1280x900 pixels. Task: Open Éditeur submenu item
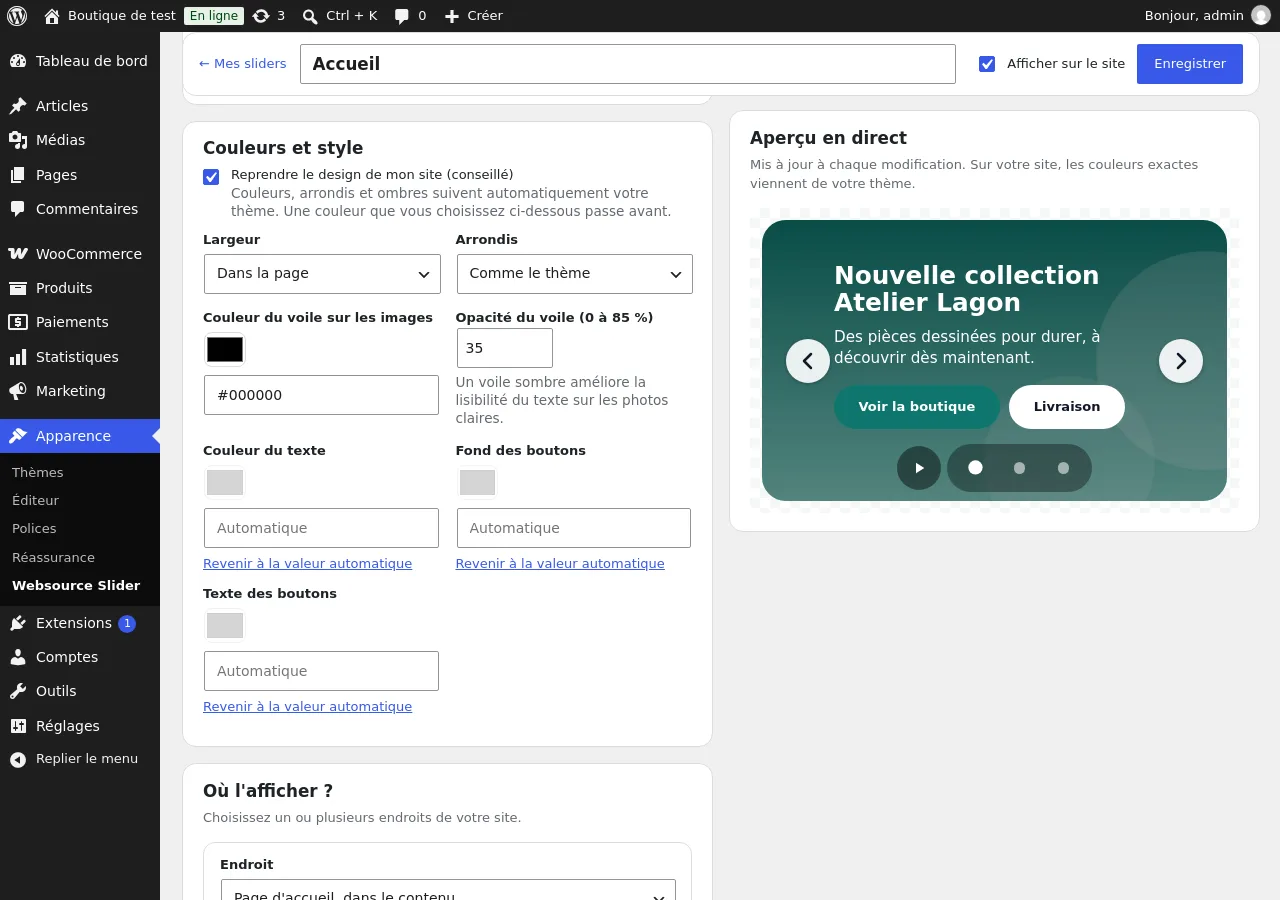pyautogui.click(x=36, y=500)
